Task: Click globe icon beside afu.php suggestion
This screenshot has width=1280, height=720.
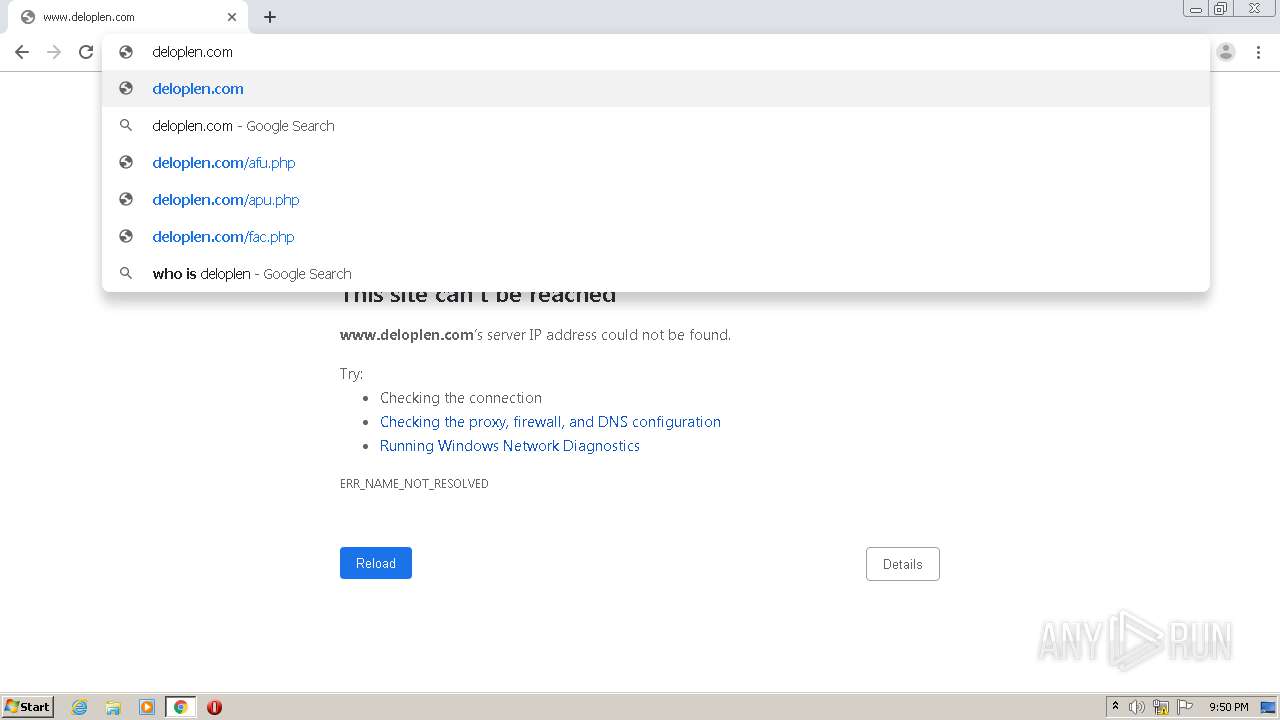Action: 126,162
